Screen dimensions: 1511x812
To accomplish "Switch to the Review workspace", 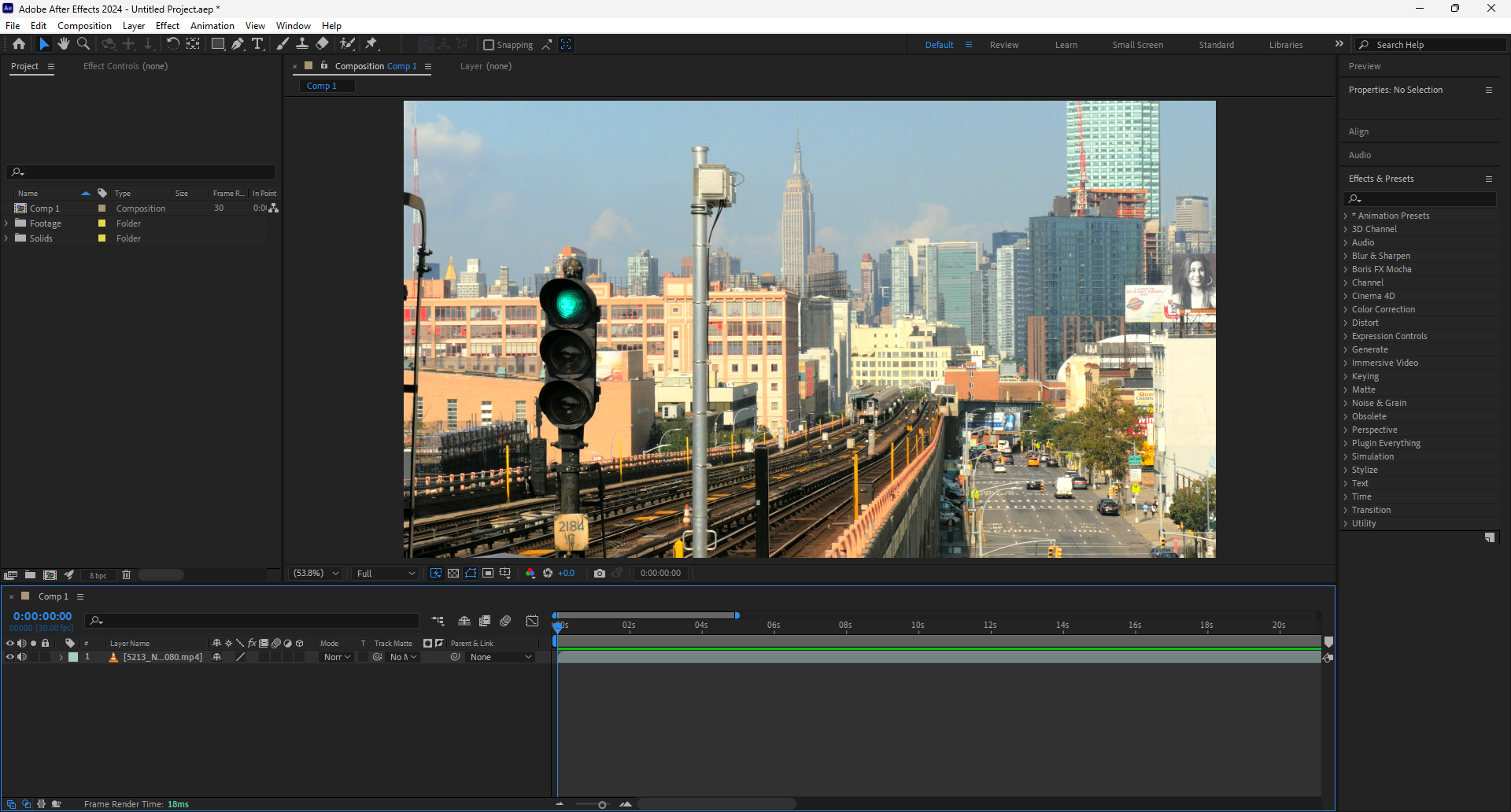I will click(x=1003, y=45).
